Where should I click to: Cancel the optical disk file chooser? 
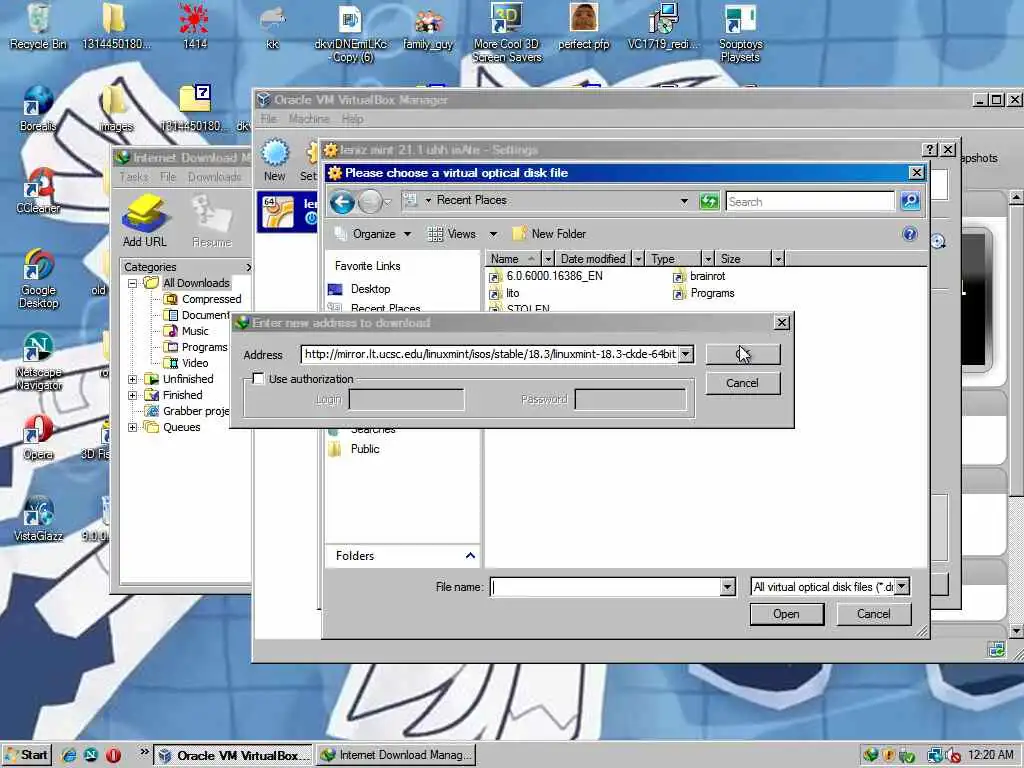[873, 614]
